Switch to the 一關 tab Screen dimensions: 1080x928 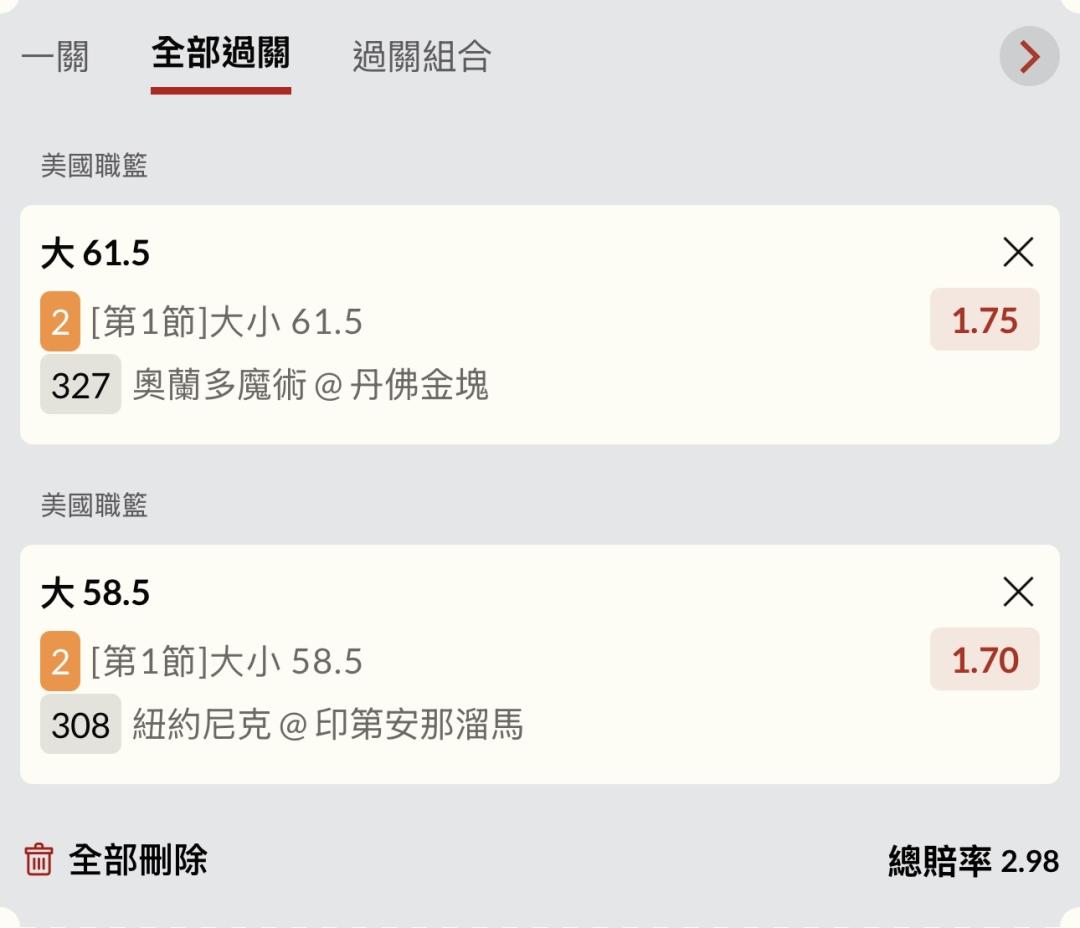(55, 56)
